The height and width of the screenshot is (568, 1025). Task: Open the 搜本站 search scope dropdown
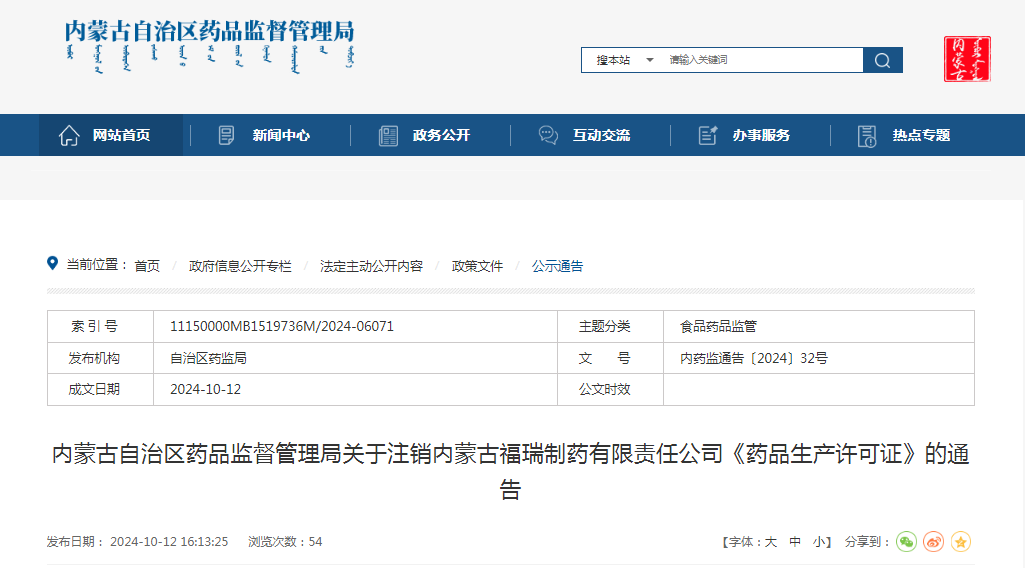pyautogui.click(x=624, y=60)
